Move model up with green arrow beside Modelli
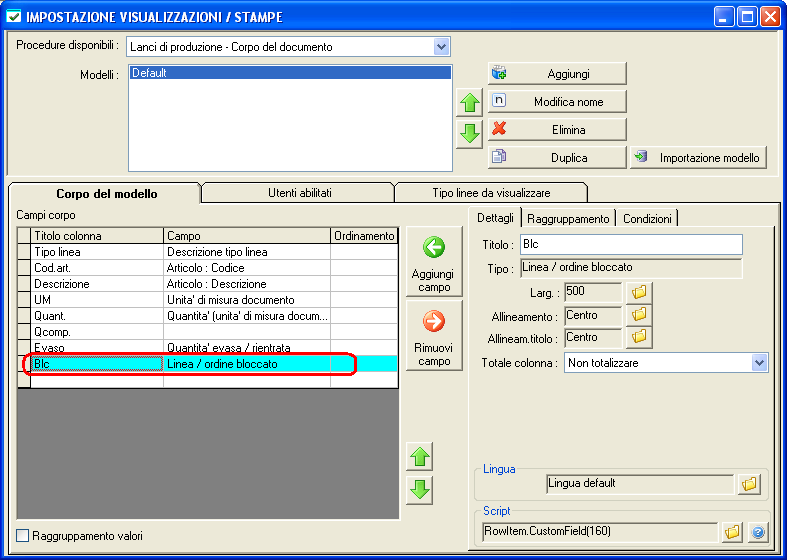787x560 pixels. coord(470,103)
